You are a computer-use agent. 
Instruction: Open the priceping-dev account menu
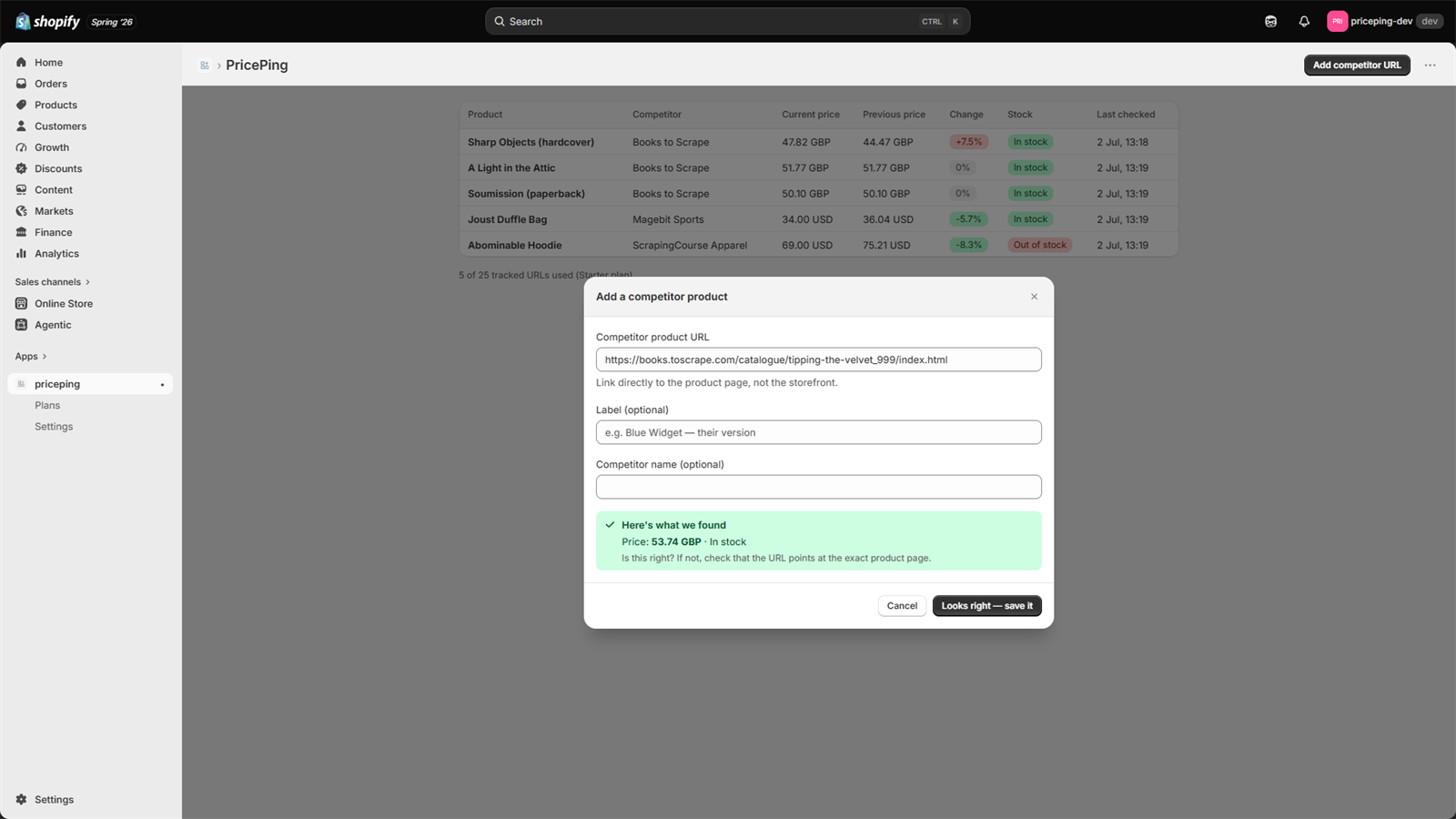(1384, 21)
